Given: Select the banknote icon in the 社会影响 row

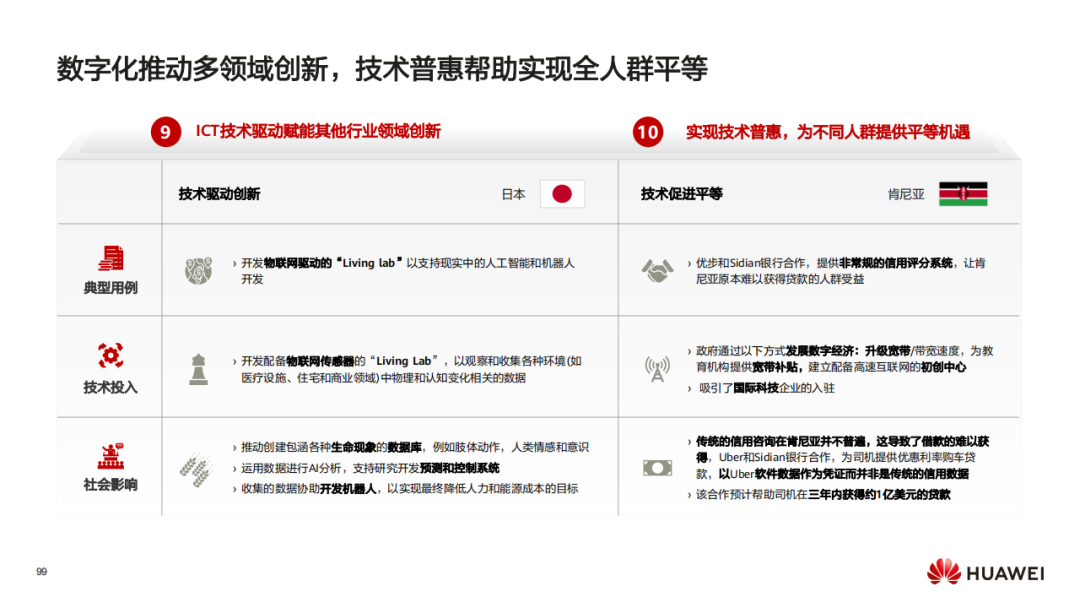Looking at the screenshot, I should point(658,466).
